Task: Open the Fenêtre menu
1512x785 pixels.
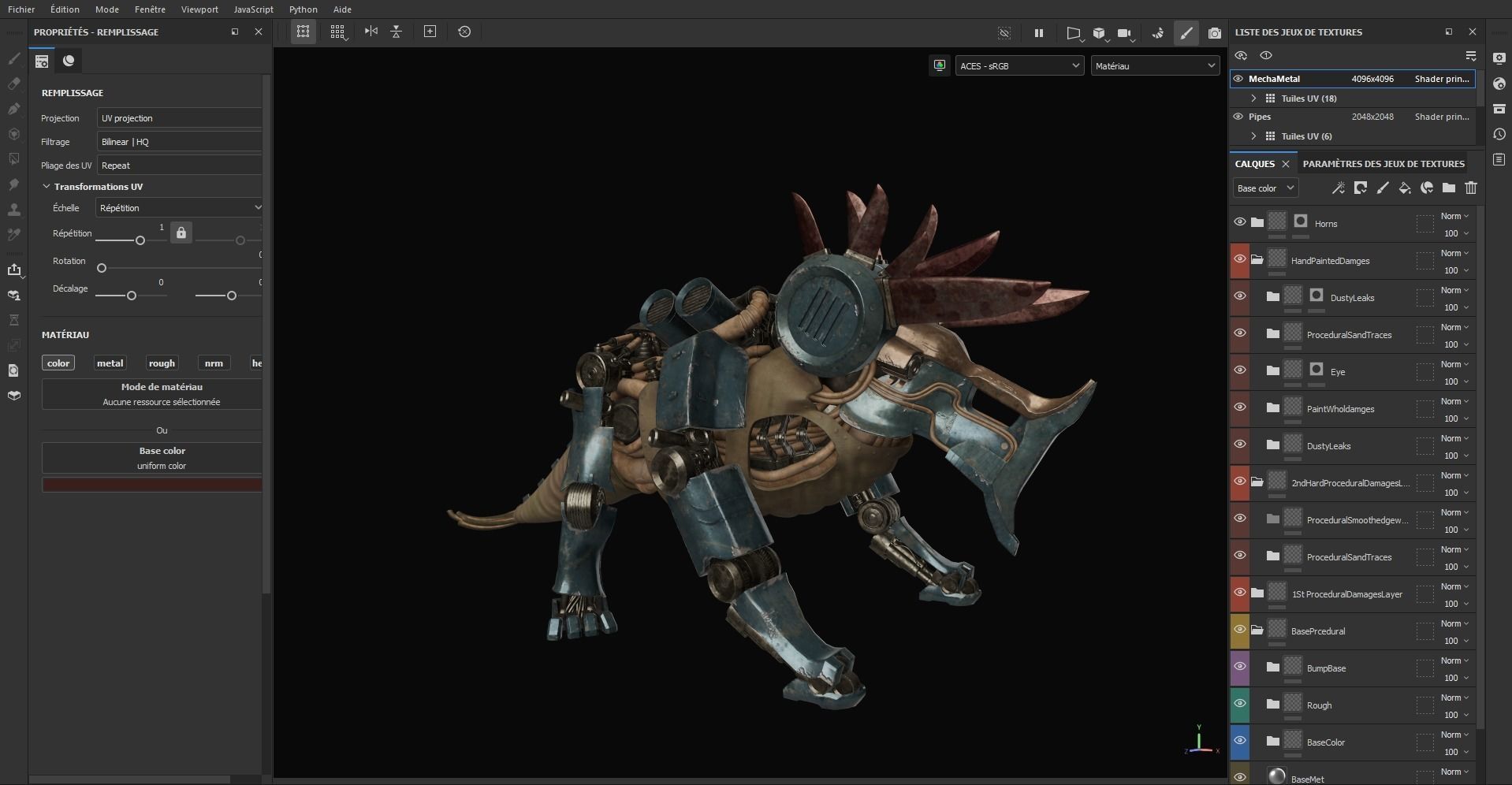Action: [x=150, y=9]
